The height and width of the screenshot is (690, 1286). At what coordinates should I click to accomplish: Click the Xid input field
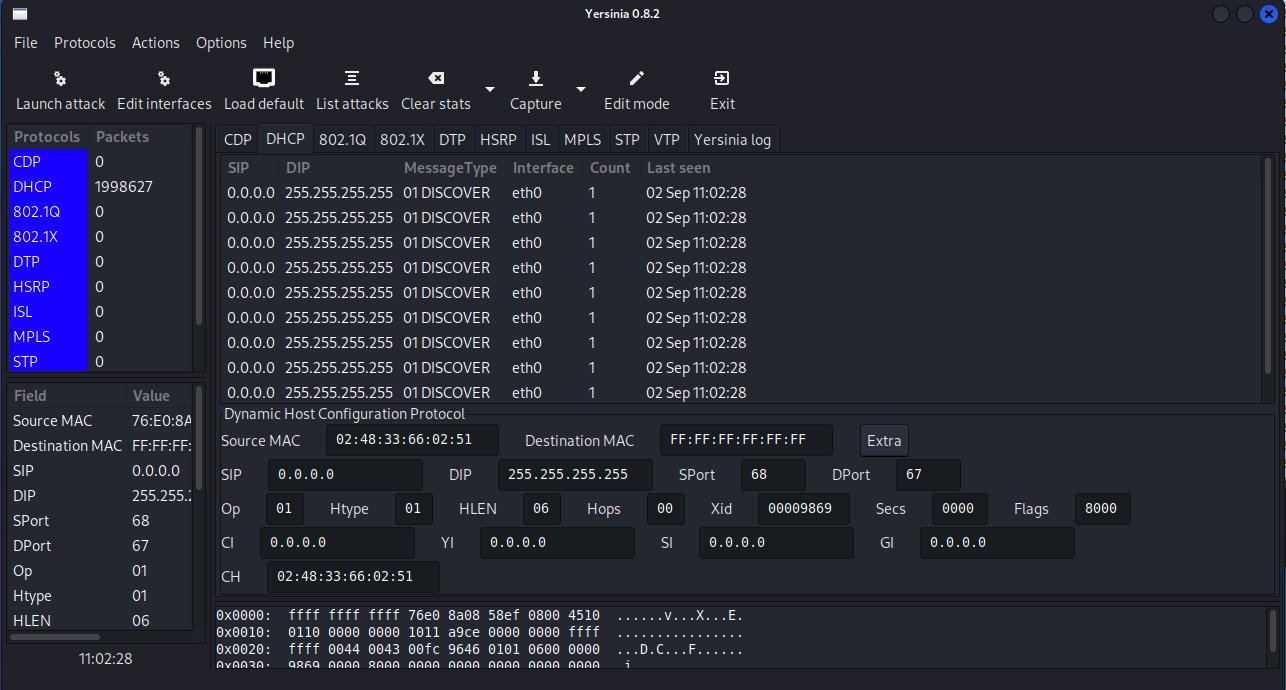click(x=803, y=509)
